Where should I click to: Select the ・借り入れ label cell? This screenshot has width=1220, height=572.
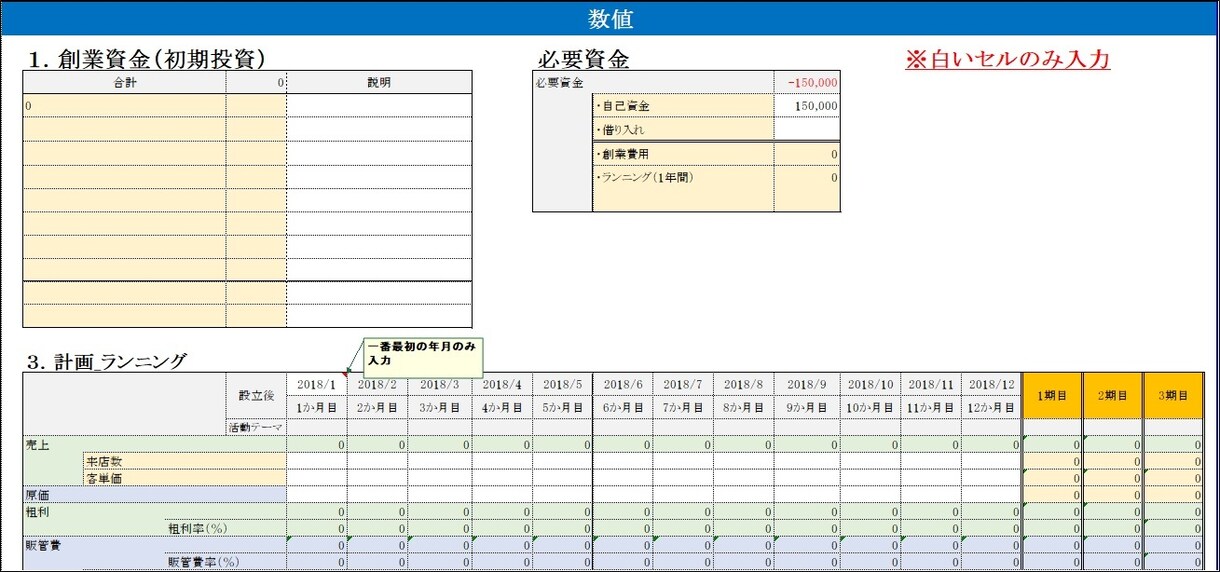tap(683, 129)
